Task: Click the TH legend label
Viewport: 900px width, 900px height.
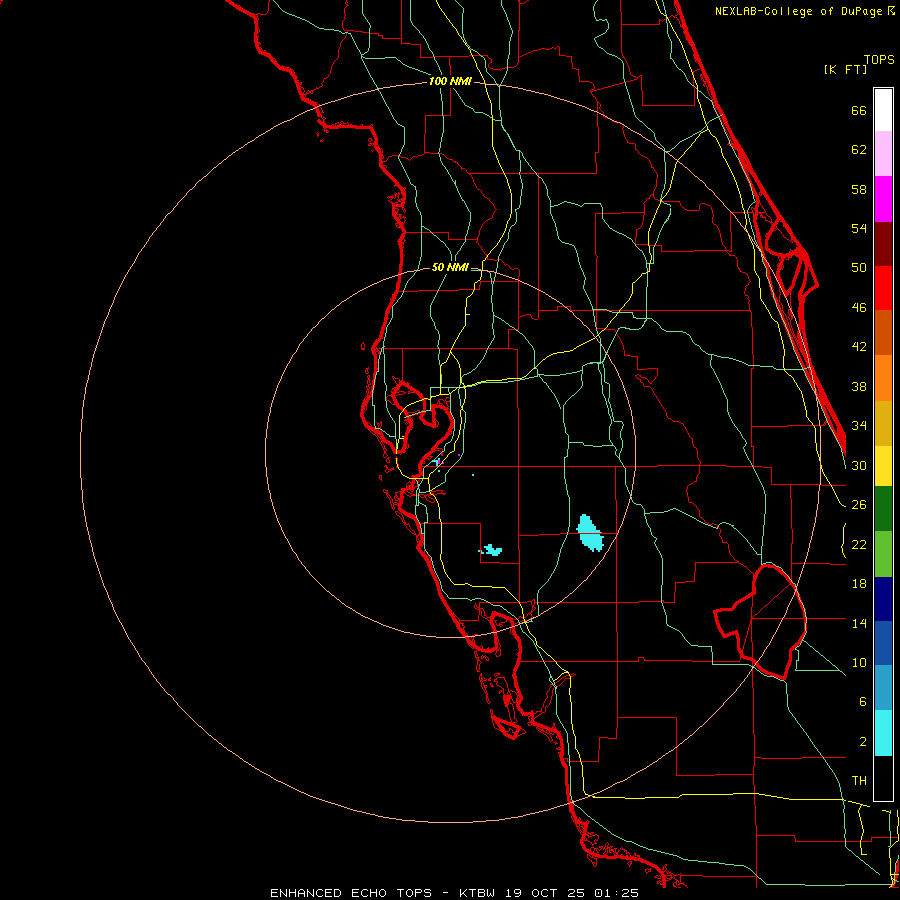Action: click(x=859, y=781)
